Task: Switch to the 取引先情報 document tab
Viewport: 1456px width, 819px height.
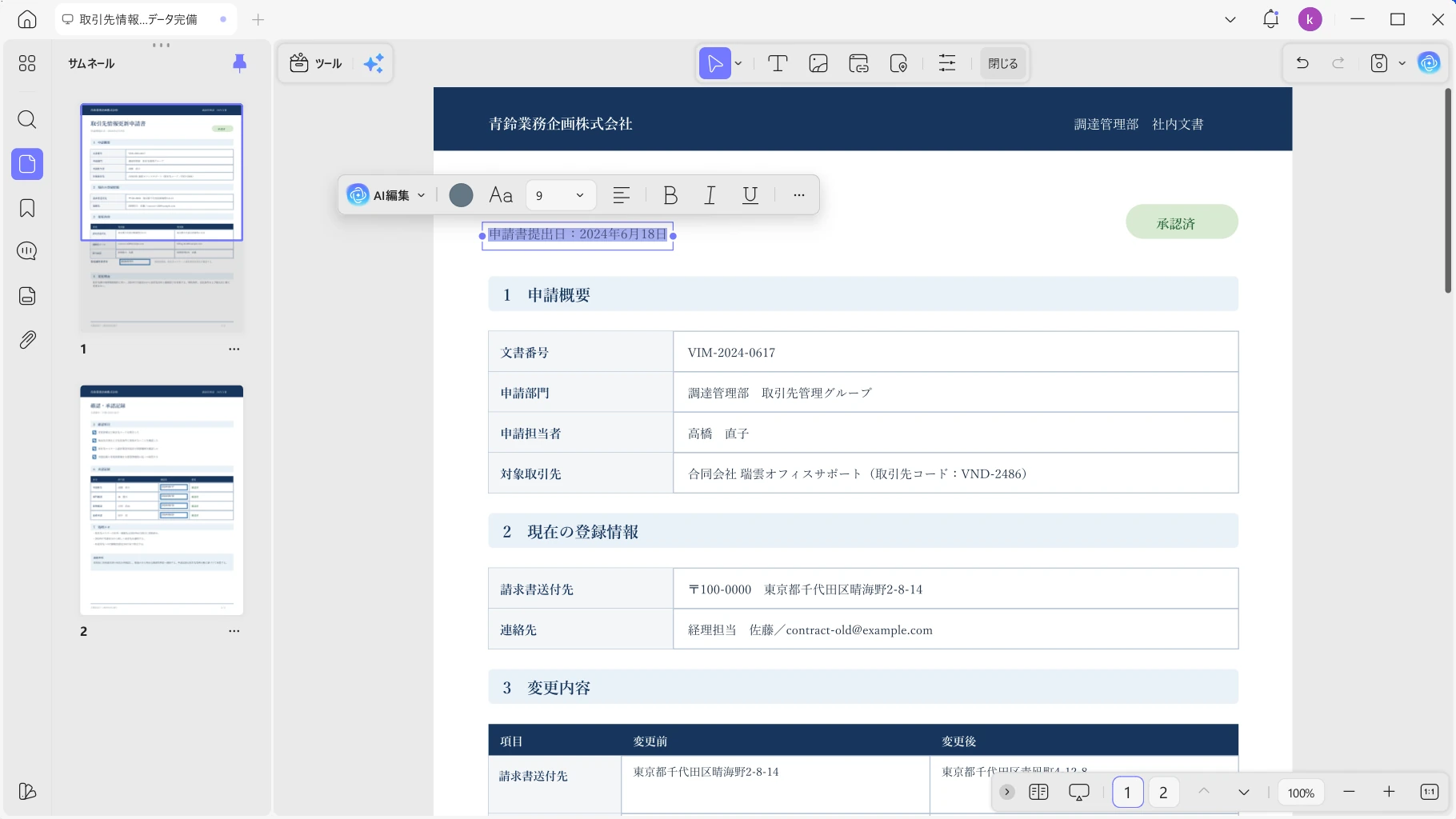Action: (145, 19)
